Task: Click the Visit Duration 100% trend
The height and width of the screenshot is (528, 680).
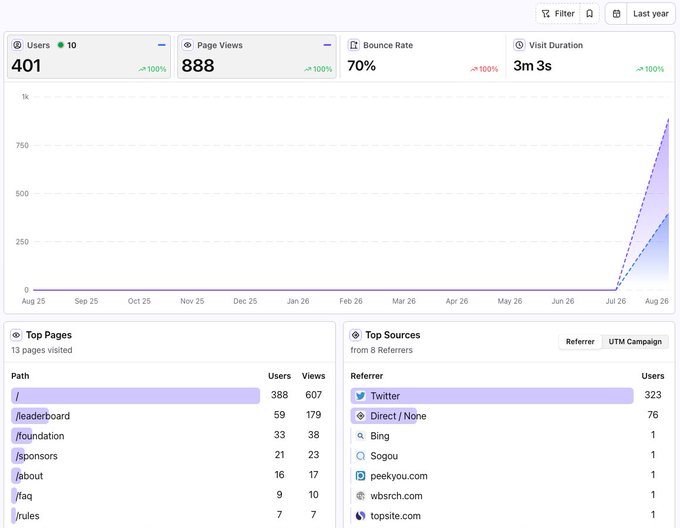Action: tap(650, 69)
